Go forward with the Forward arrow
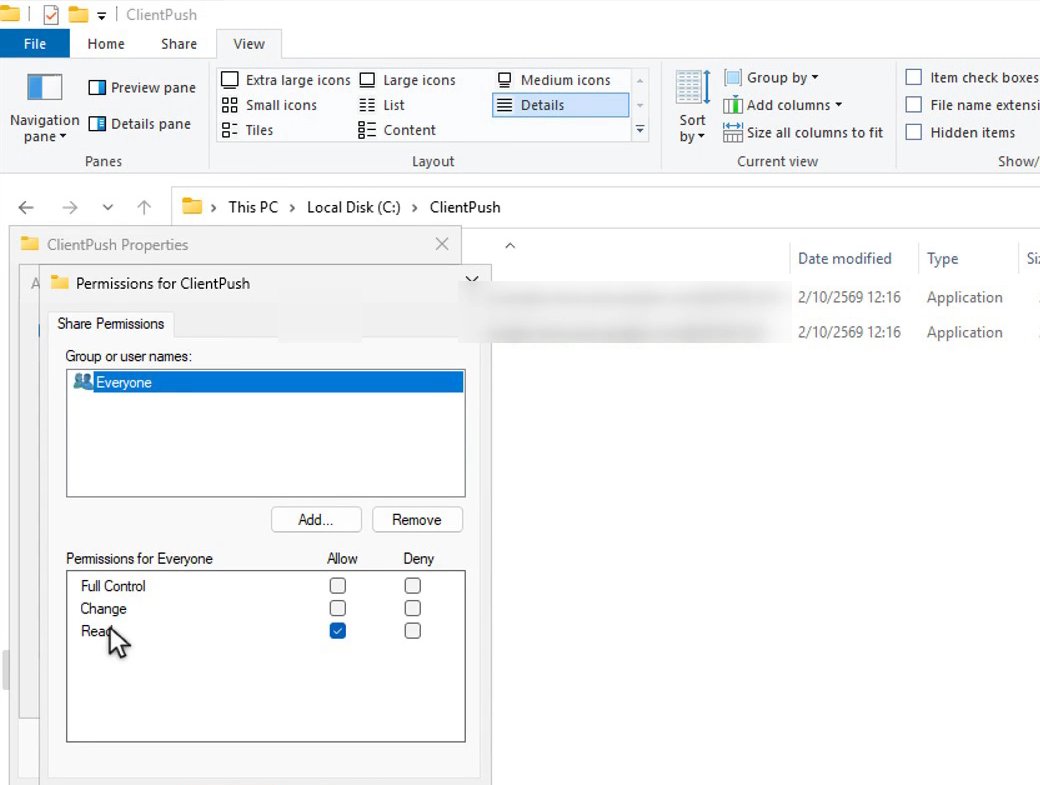The image size is (1040, 785). coord(70,208)
